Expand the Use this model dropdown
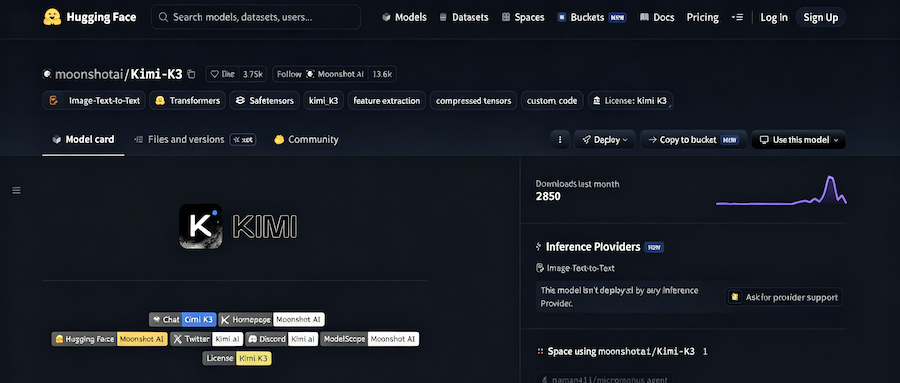The image size is (900, 383). (798, 140)
